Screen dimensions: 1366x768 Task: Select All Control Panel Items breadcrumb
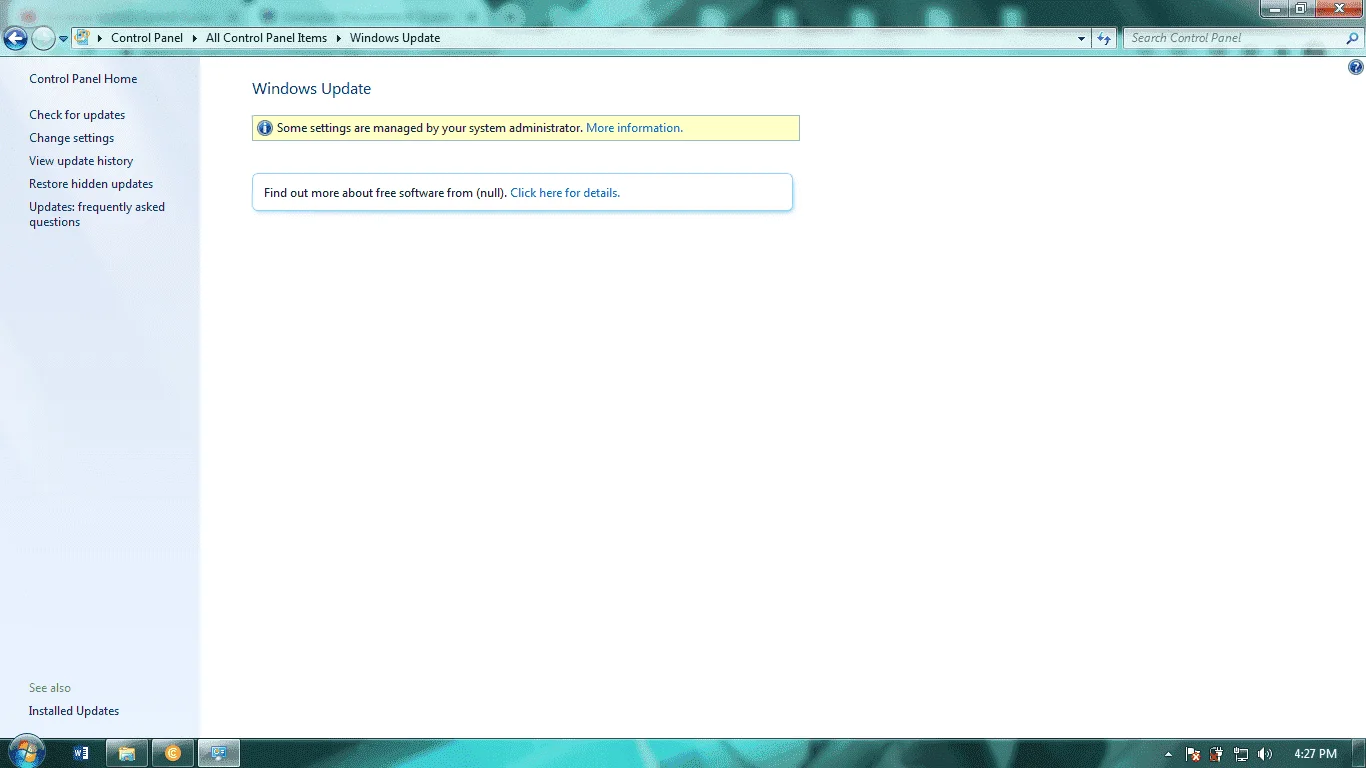[x=266, y=38]
